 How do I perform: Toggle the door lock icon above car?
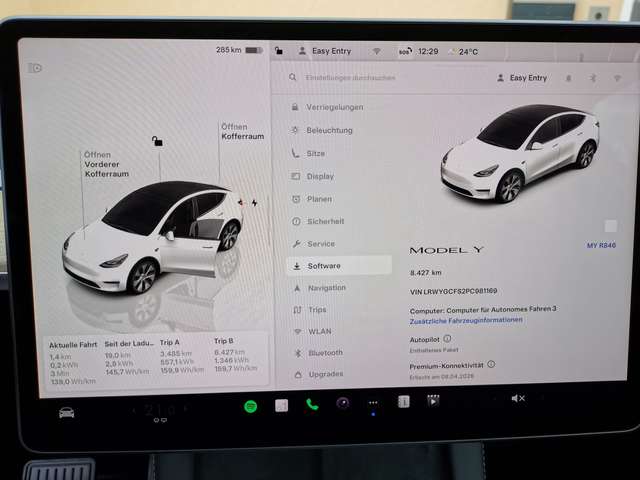tap(155, 141)
